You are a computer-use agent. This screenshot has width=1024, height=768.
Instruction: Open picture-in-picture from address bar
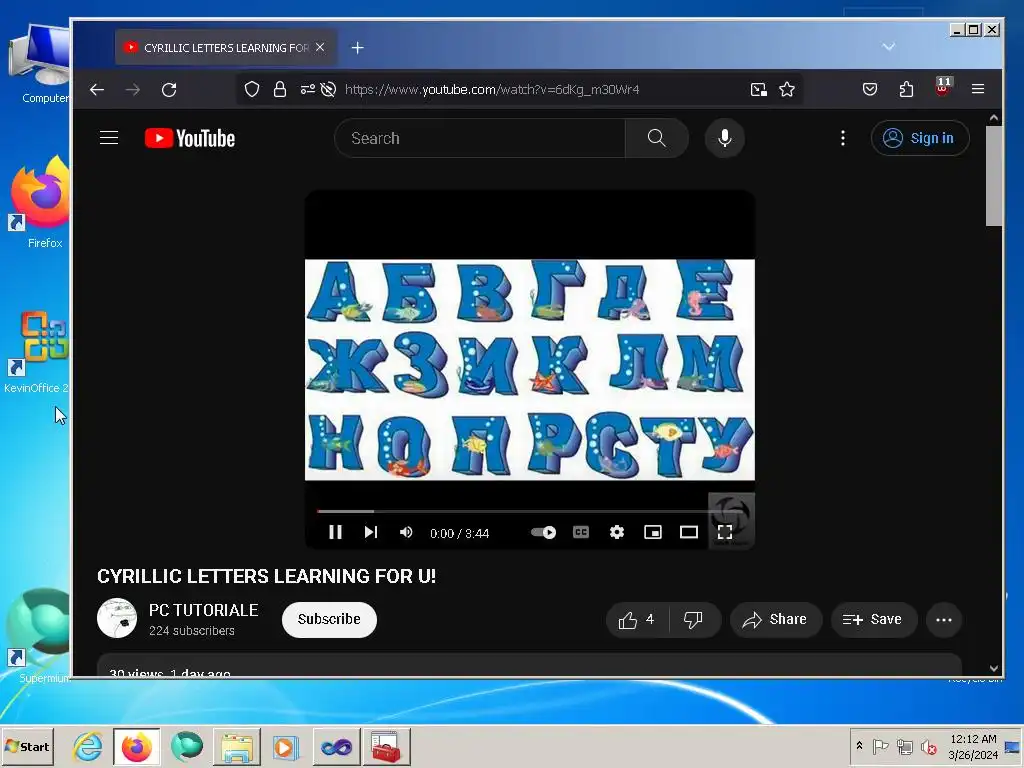tap(758, 89)
